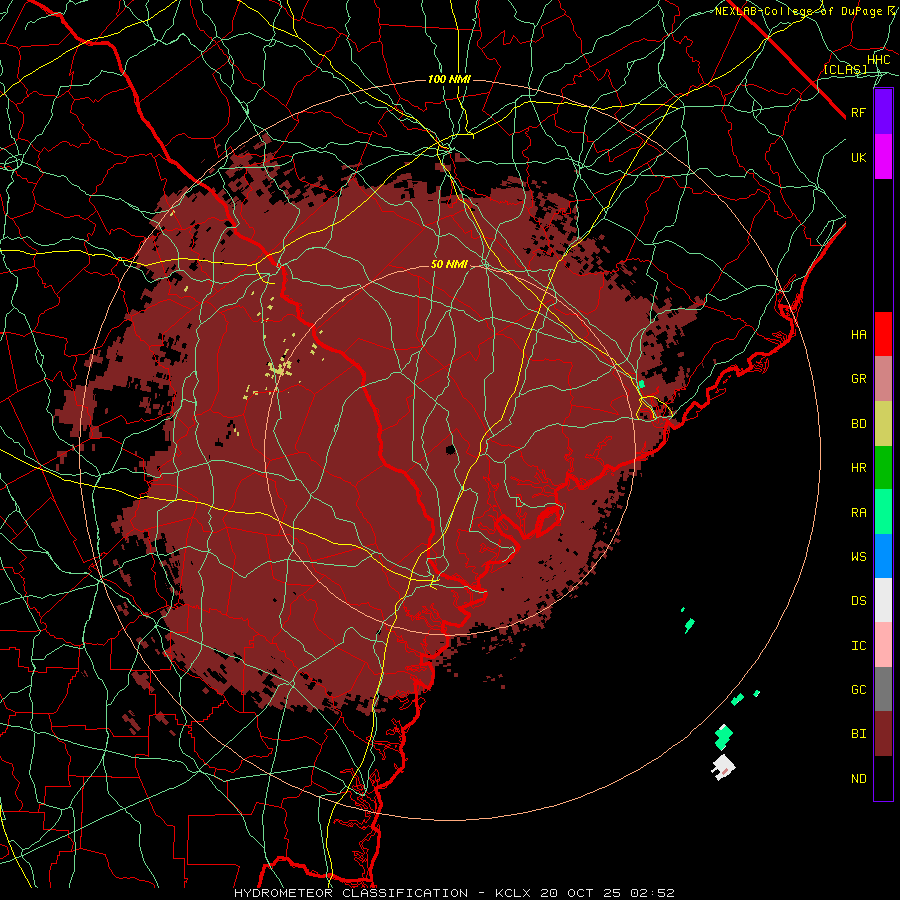The width and height of the screenshot is (900, 900).
Task: Click the ND legend label
Action: pos(858,779)
